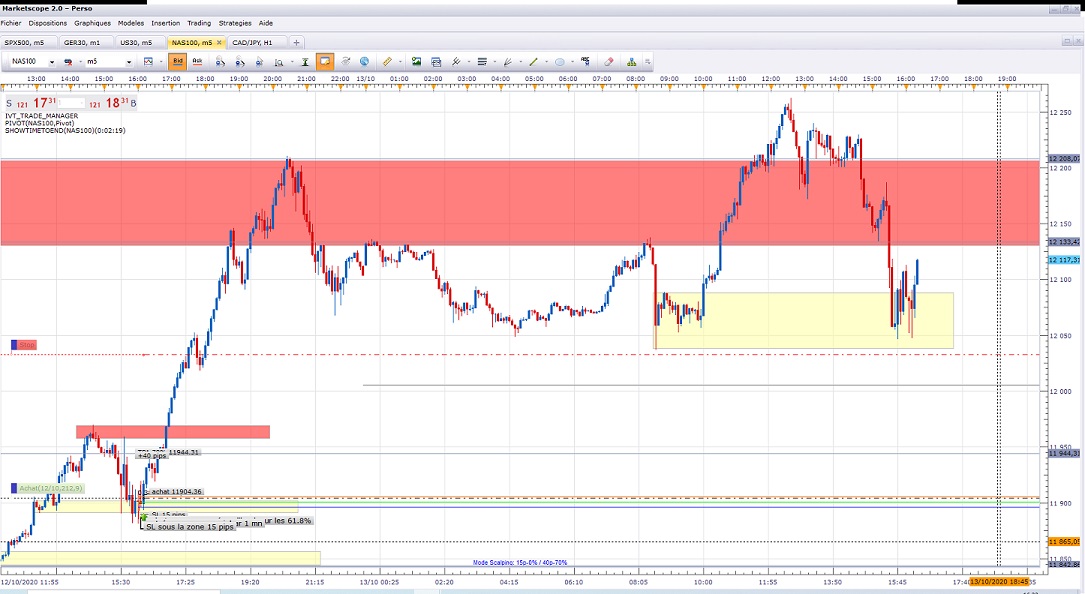
Task: Open the Insertion menu
Action: 165,23
